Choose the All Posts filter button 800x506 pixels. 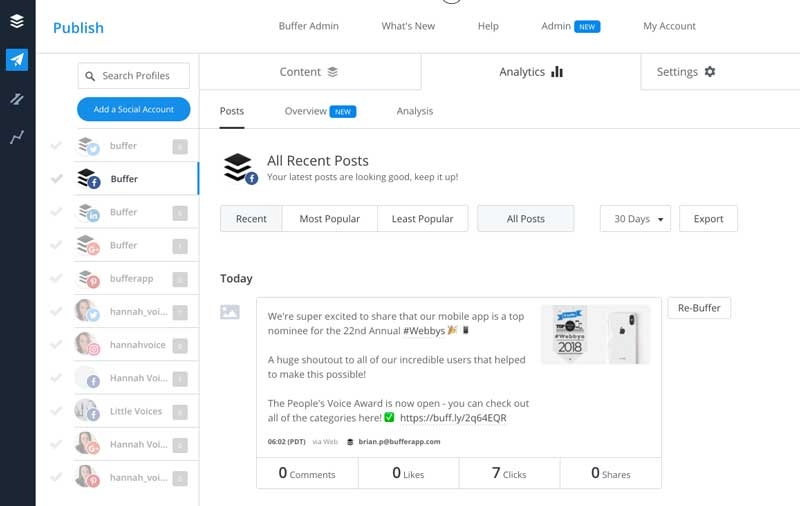pyautogui.click(x=526, y=219)
